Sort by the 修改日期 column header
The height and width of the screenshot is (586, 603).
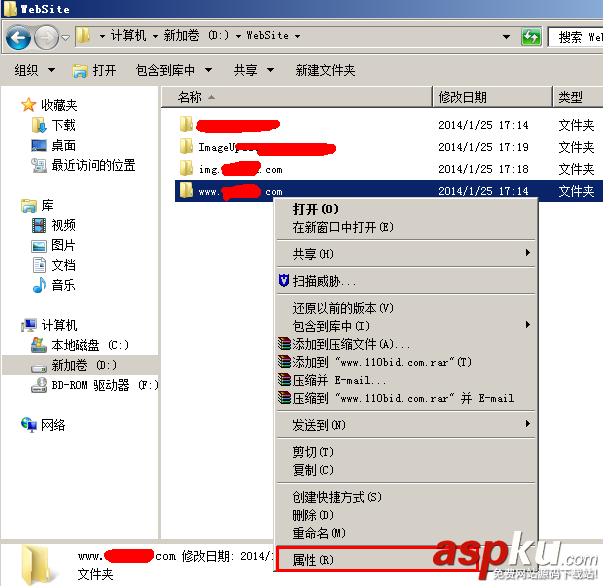pos(493,97)
